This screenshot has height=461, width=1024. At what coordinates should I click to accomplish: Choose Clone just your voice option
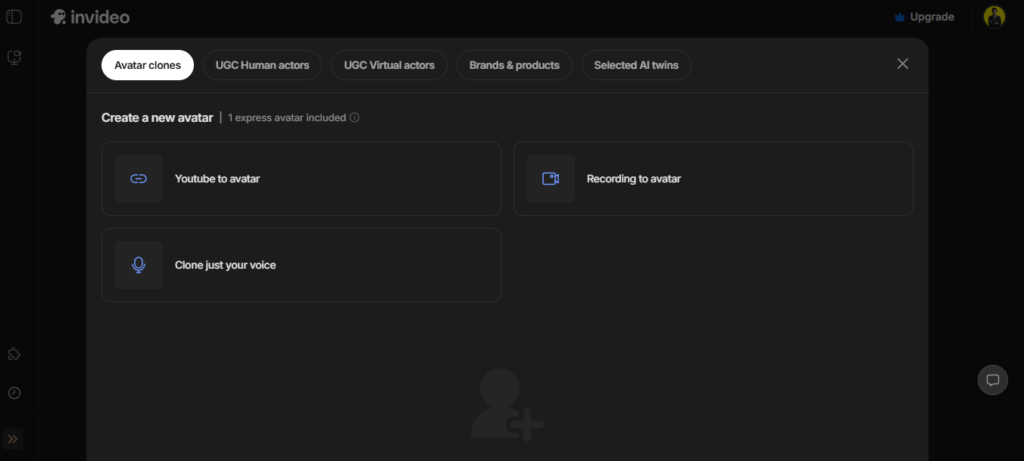click(300, 265)
